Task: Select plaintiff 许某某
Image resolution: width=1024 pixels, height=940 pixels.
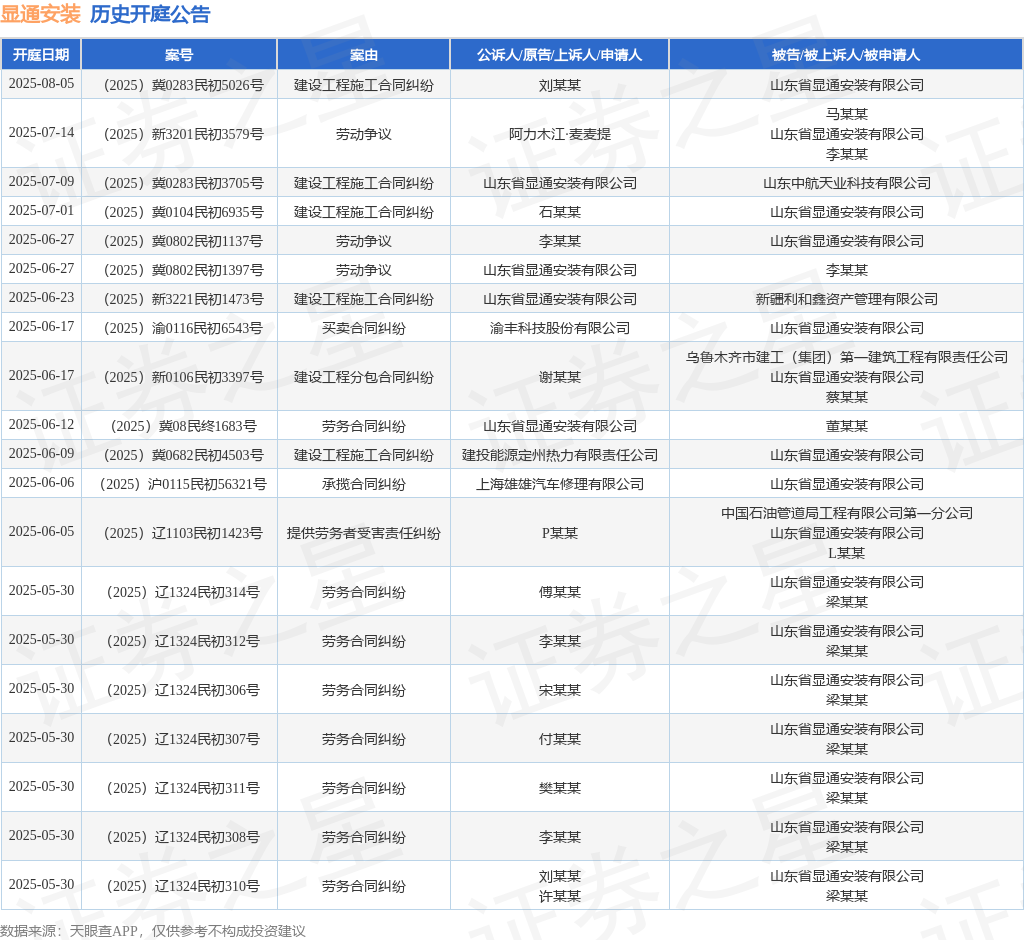Action: tap(560, 897)
